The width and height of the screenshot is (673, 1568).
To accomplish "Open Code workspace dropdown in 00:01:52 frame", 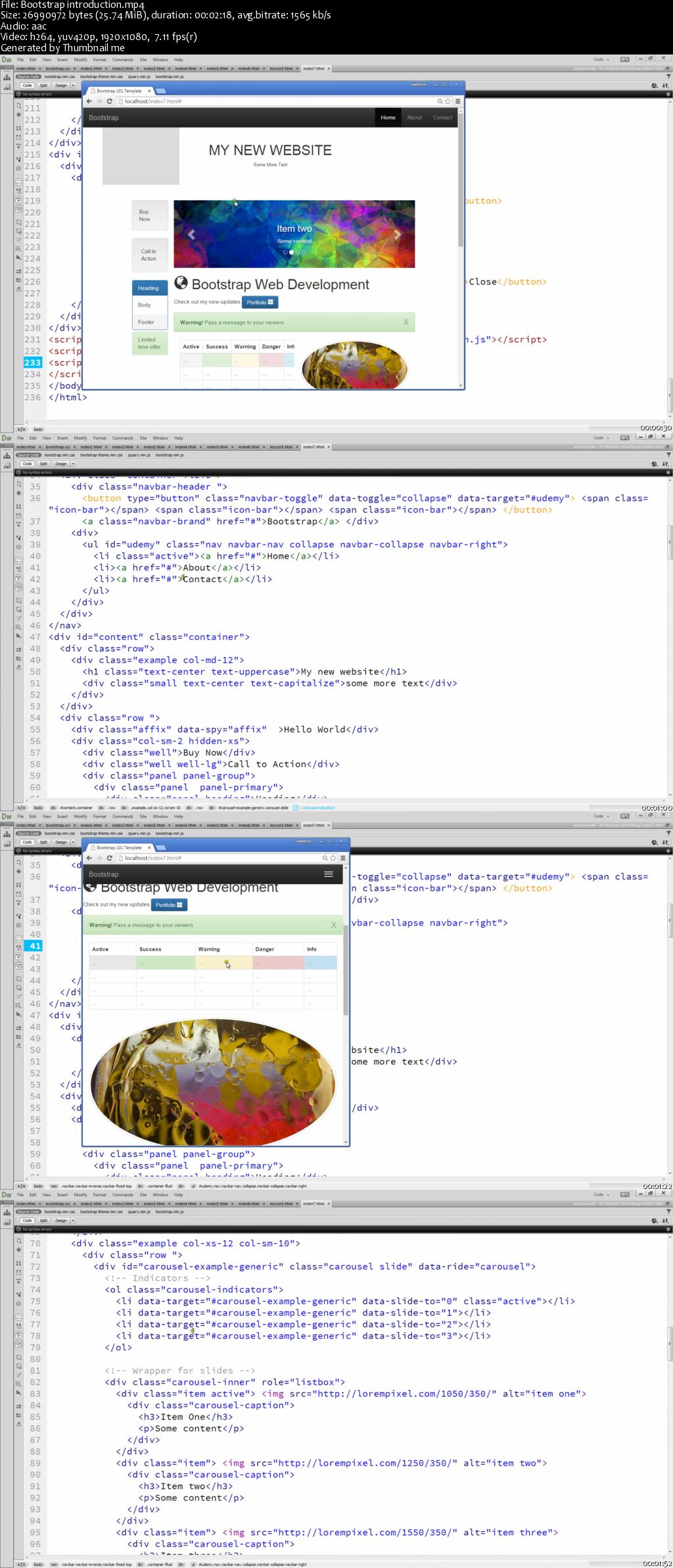I will coord(601,1195).
